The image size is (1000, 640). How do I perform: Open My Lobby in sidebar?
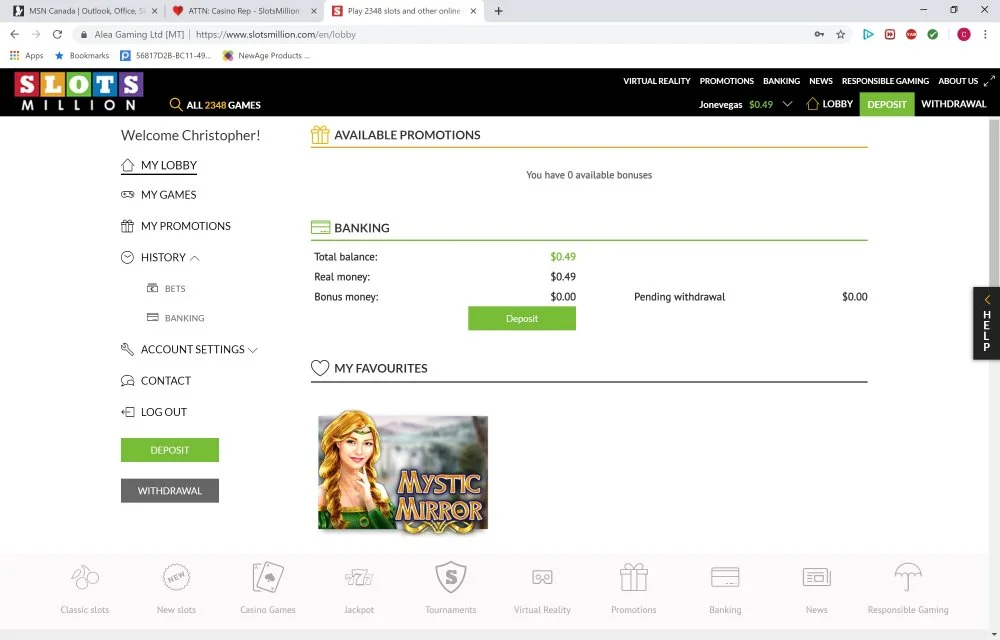pyautogui.click(x=159, y=165)
